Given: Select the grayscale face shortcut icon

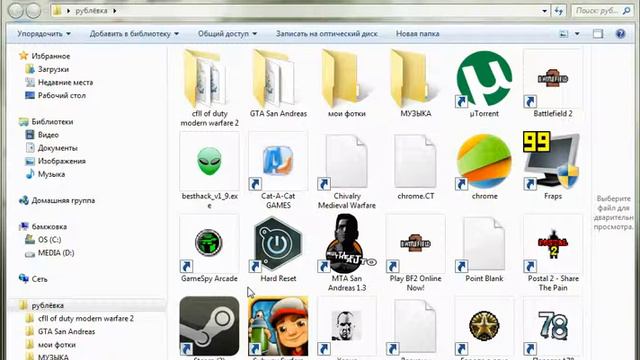Looking at the screenshot, I should 347,326.
